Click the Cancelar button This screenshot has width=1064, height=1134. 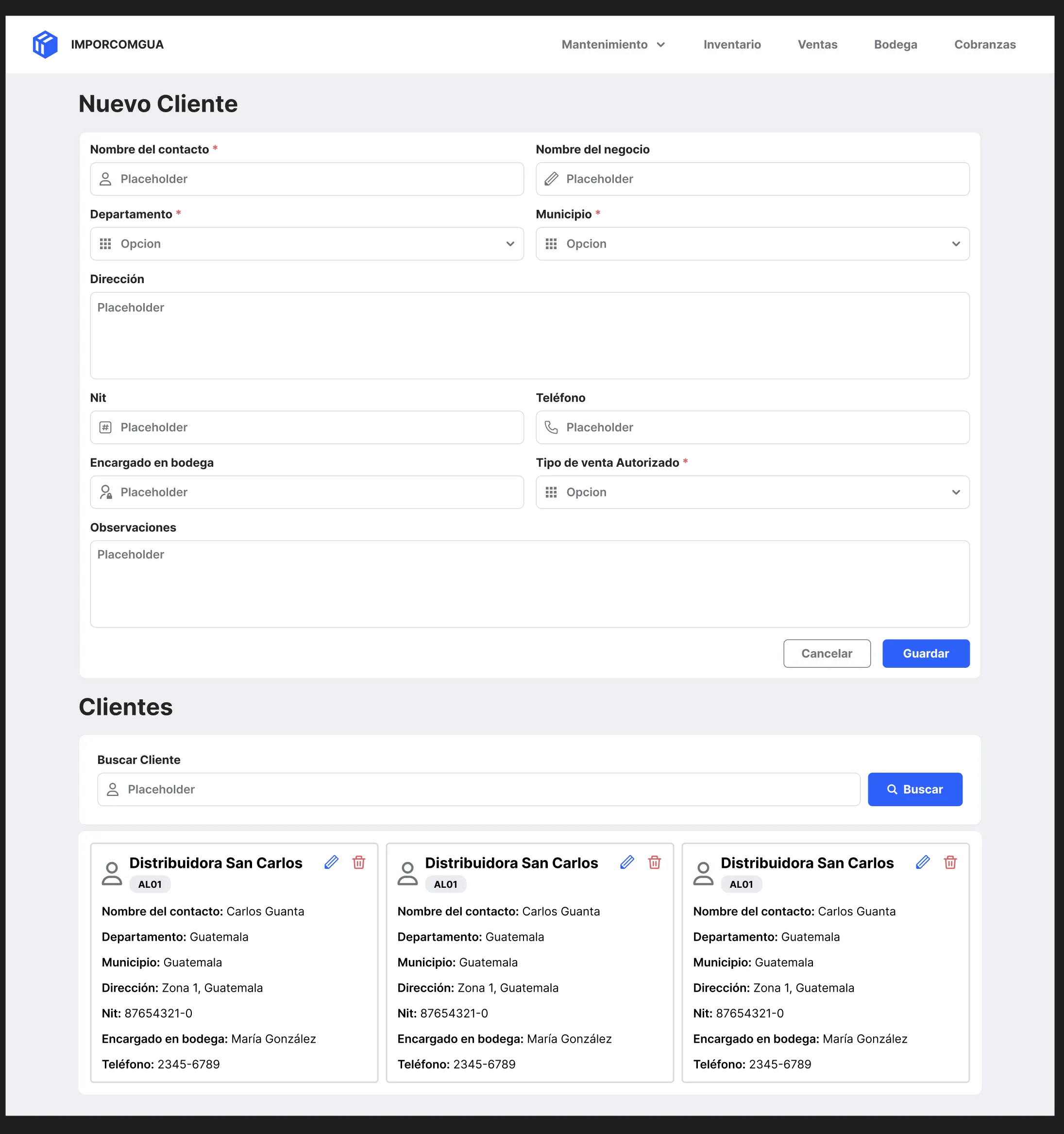point(826,653)
